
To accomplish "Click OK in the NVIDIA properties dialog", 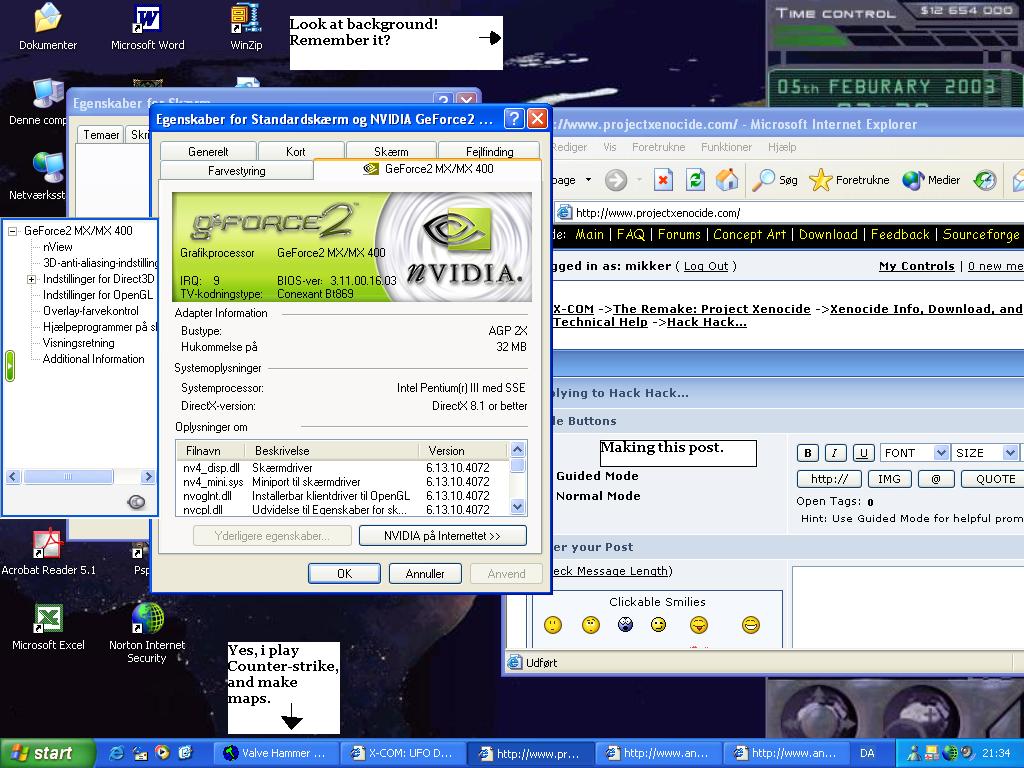I will 344,573.
